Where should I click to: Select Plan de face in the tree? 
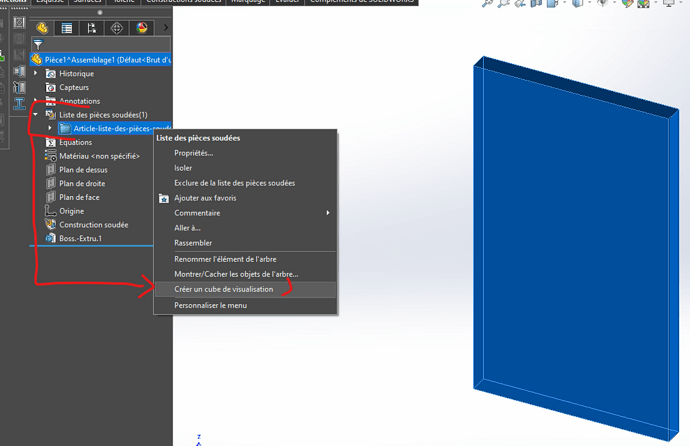click(79, 197)
